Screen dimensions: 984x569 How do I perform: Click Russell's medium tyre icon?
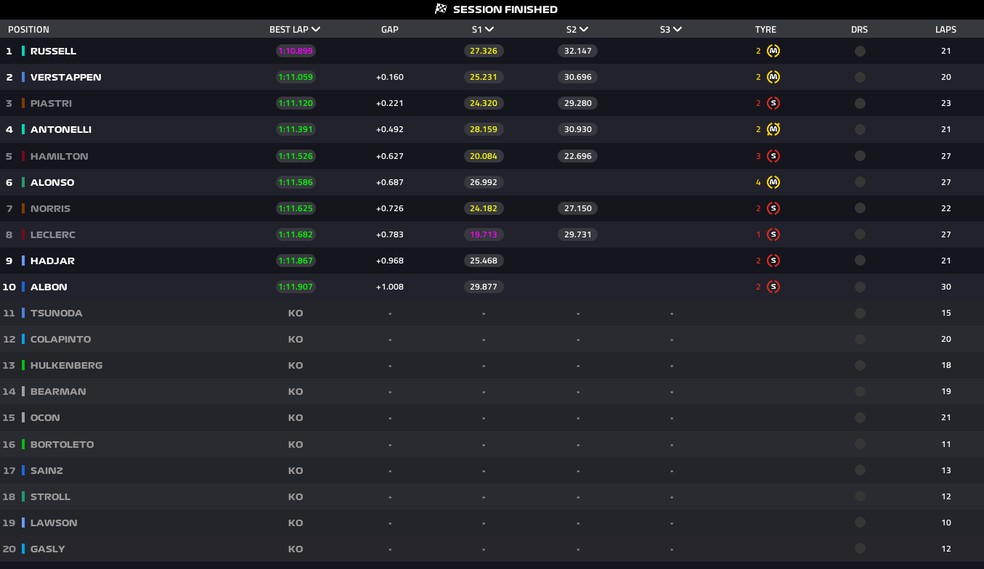pos(773,51)
